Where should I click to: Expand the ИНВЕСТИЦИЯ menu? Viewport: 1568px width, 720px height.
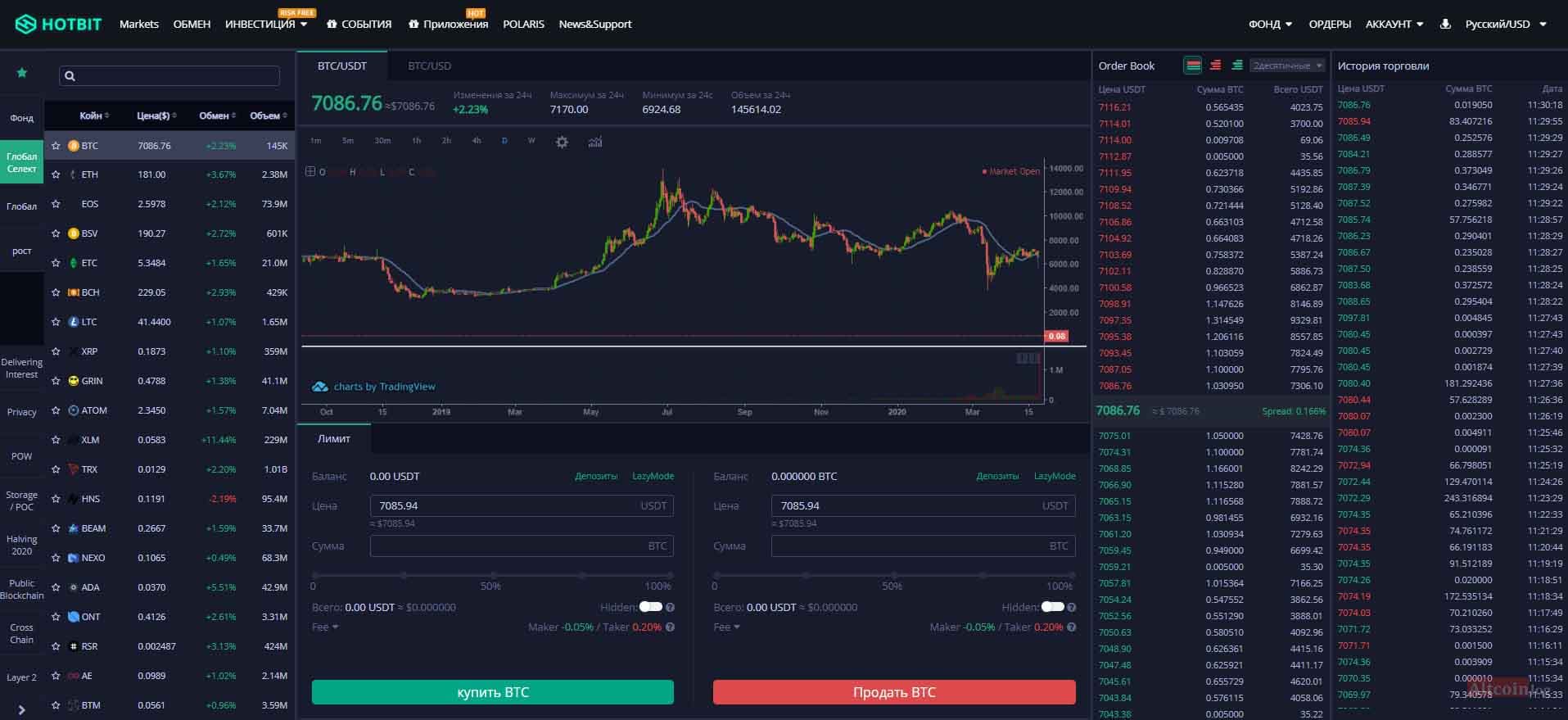[x=266, y=24]
